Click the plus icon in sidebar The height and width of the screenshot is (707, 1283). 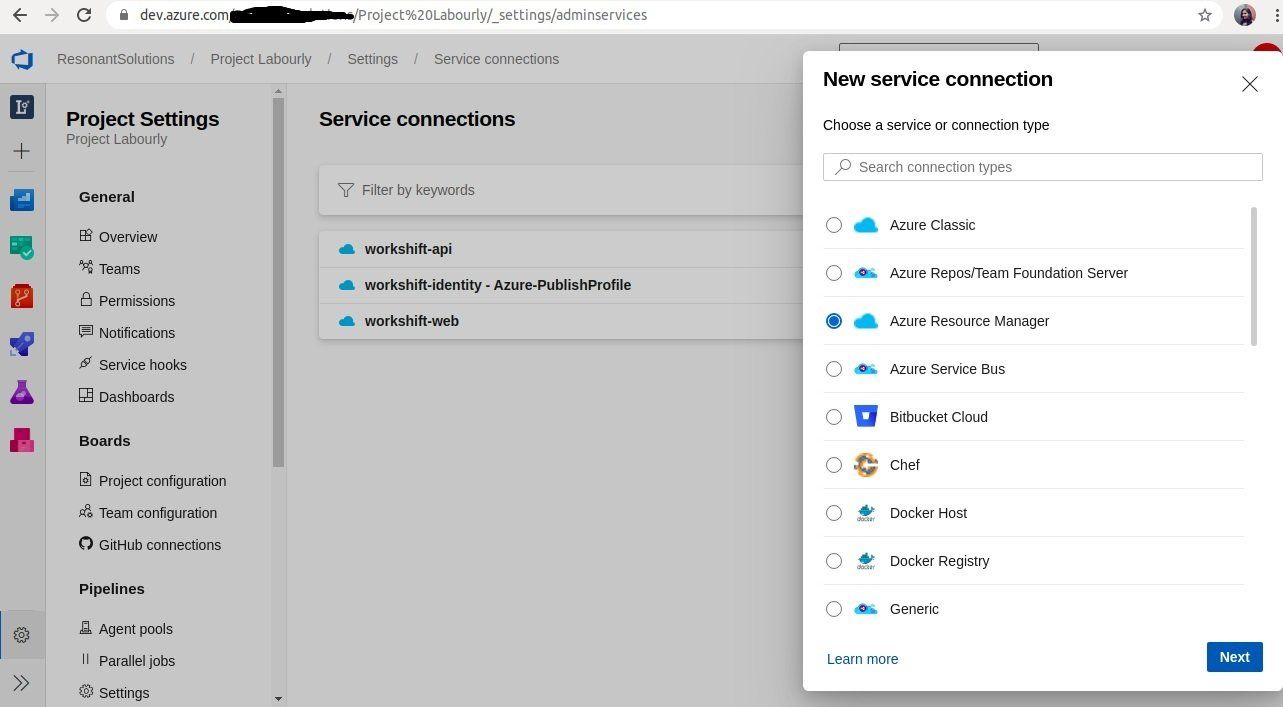(x=22, y=151)
